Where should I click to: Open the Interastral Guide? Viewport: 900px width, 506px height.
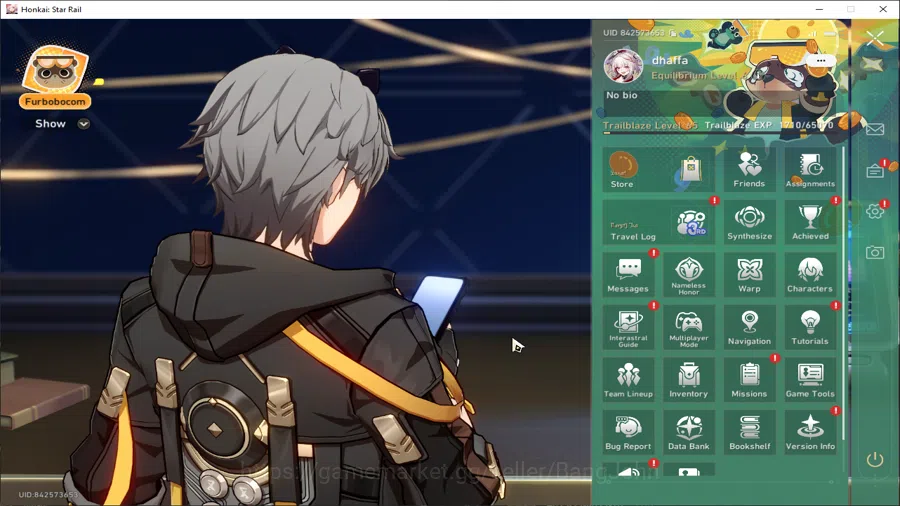click(x=628, y=328)
